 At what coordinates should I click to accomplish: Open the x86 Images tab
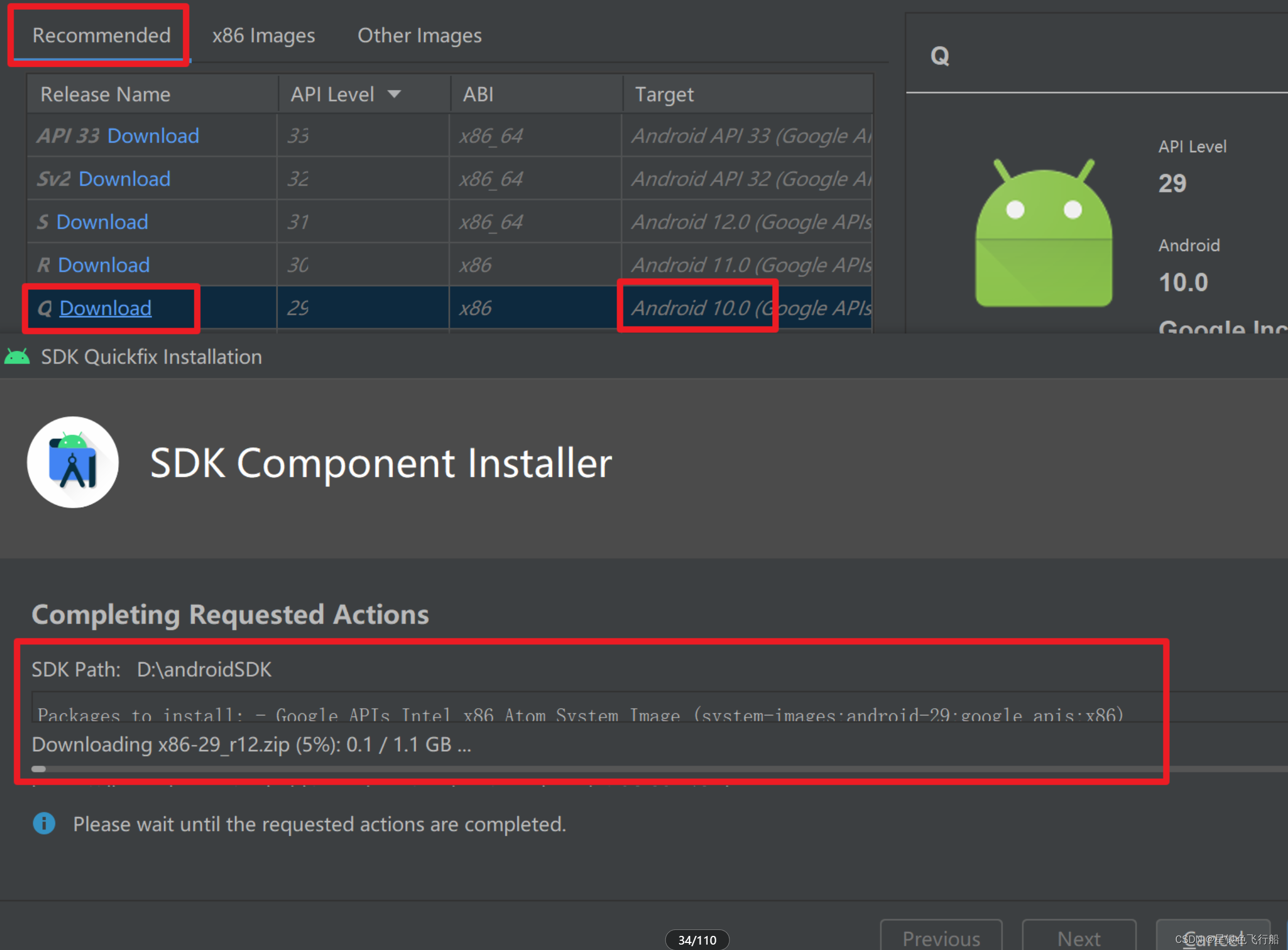(x=263, y=36)
